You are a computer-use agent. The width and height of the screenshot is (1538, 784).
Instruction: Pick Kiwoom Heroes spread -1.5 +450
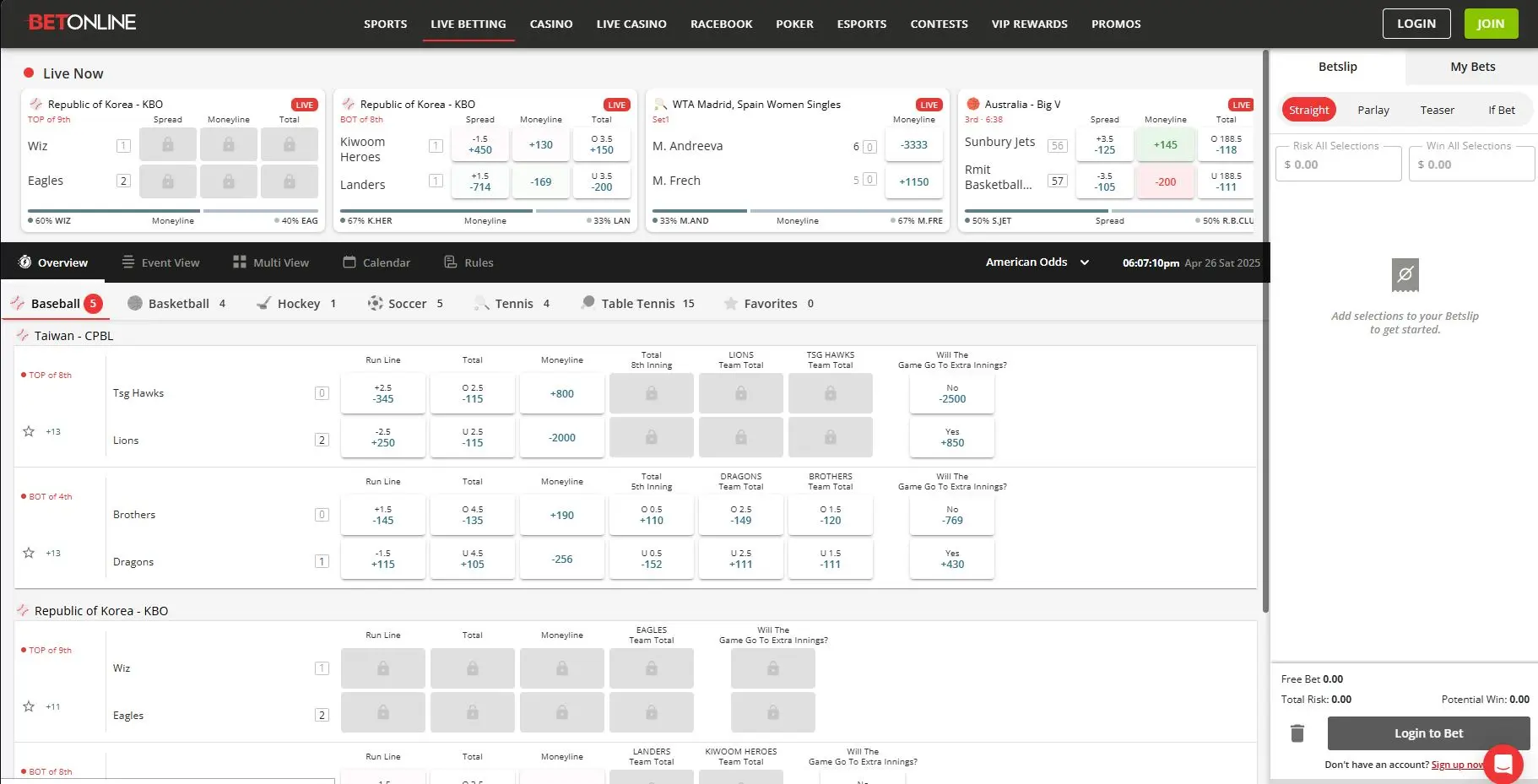point(480,144)
